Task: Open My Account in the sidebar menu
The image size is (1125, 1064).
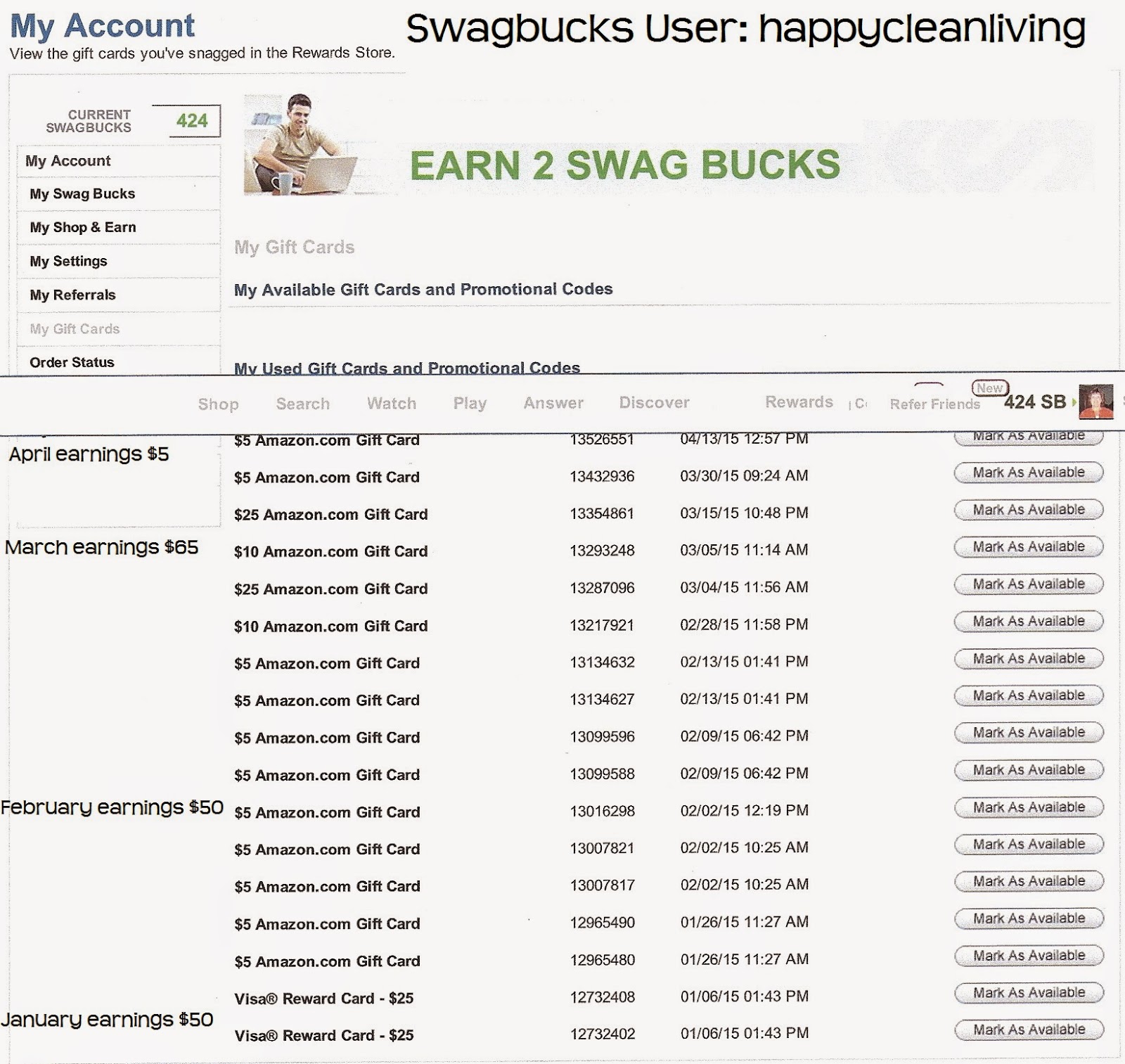Action: [x=68, y=161]
